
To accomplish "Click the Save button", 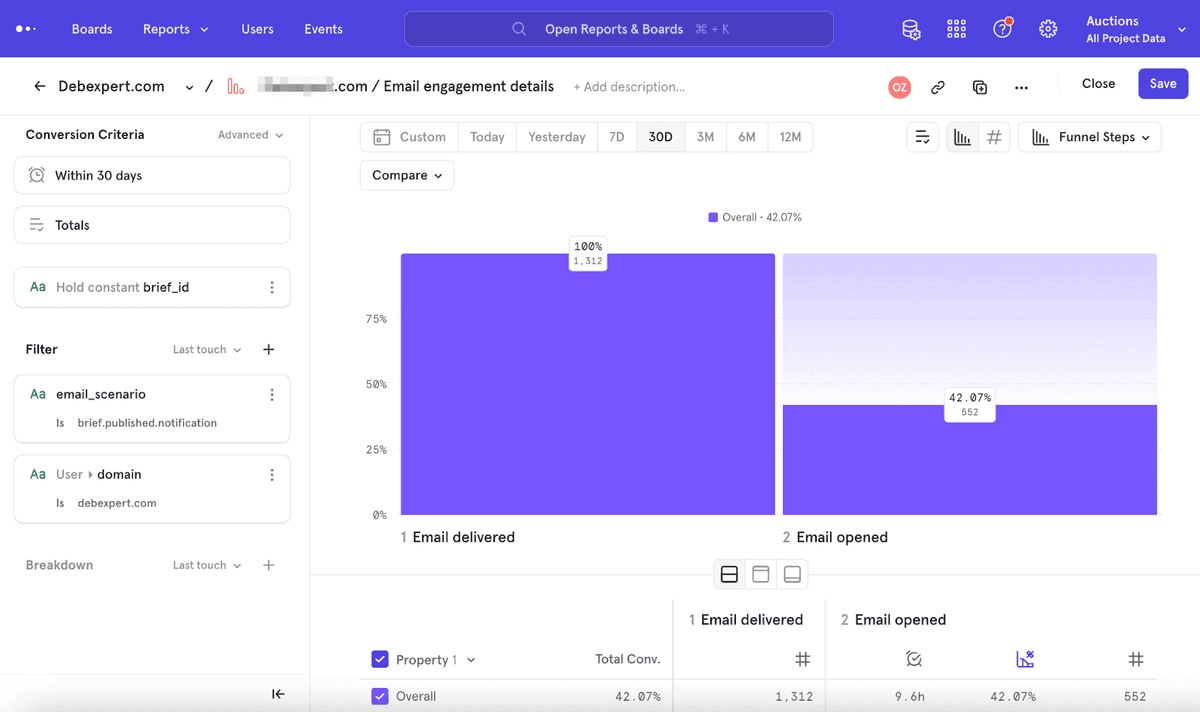I will [1162, 84].
